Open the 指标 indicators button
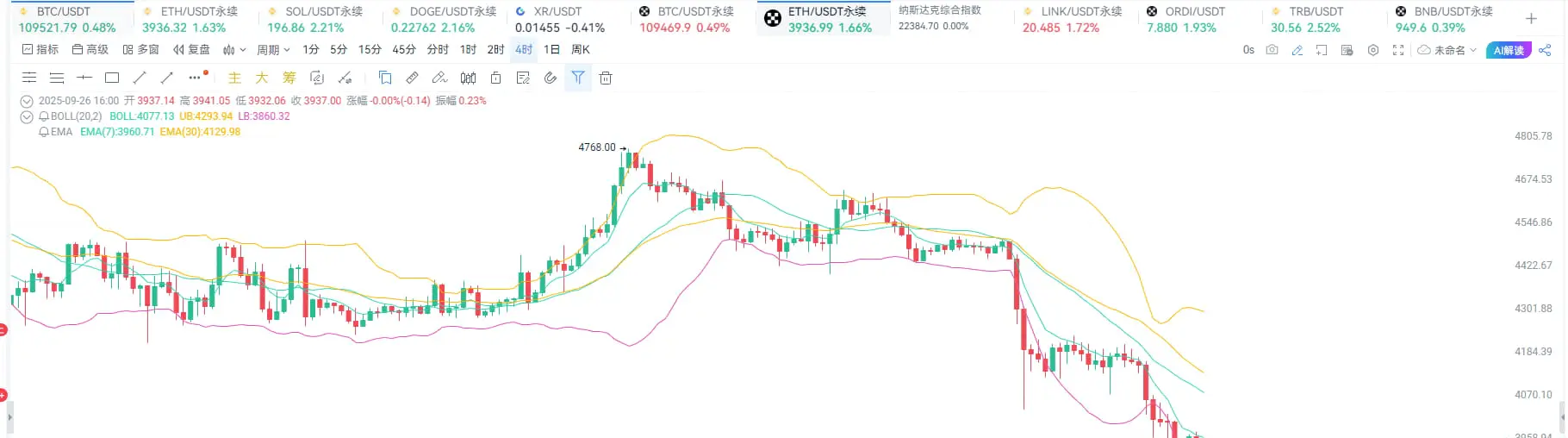Screen dimensions: 1568x438 click(x=40, y=50)
